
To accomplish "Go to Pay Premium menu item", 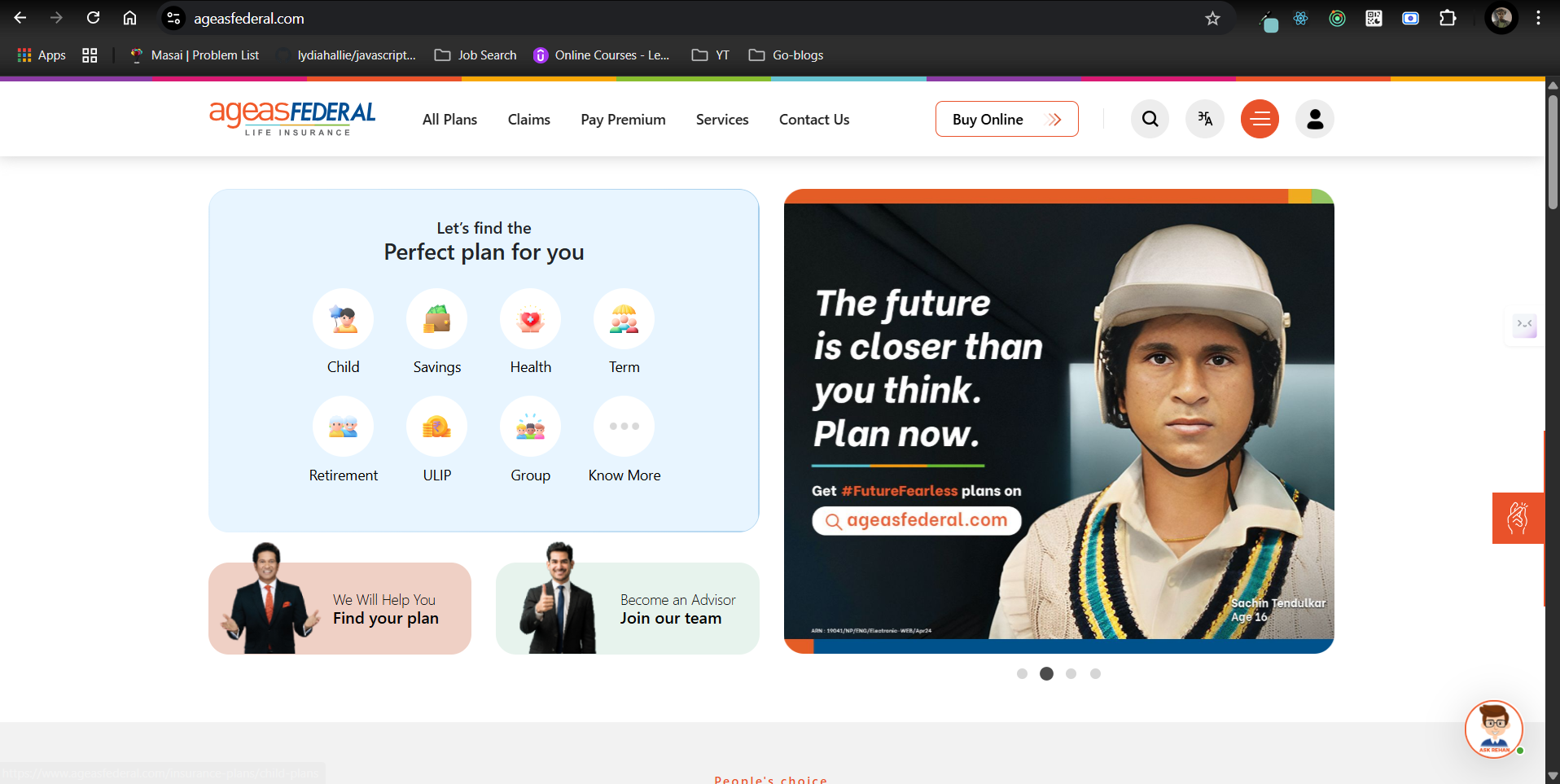I will (623, 120).
